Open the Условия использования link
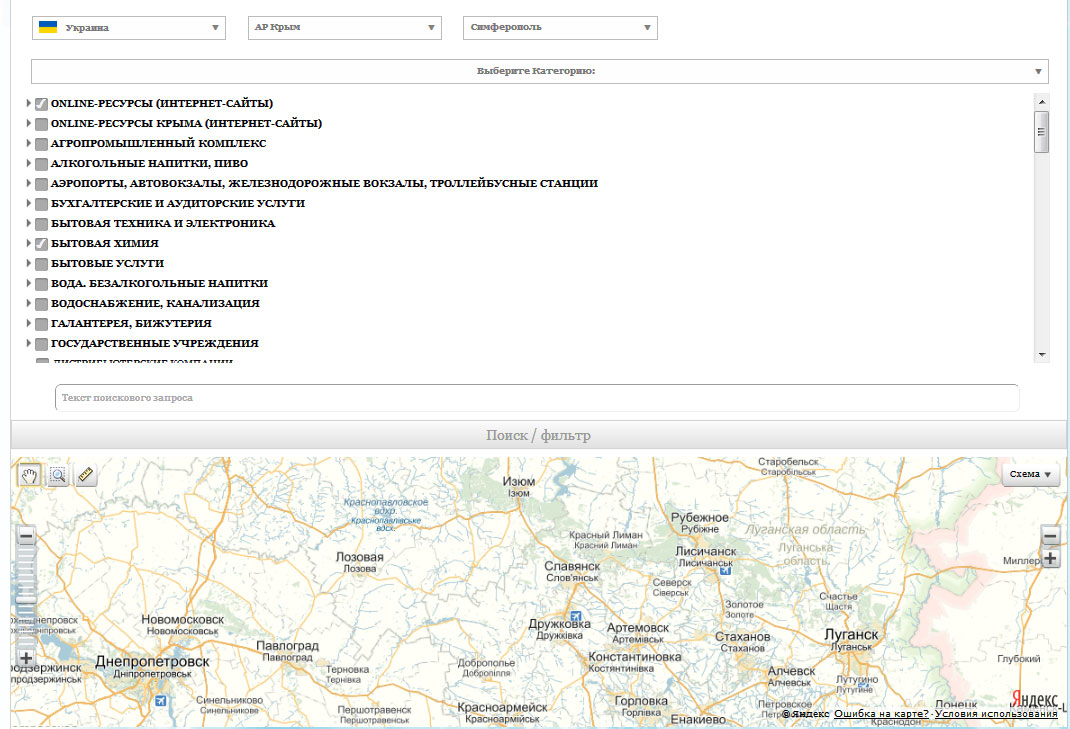The height and width of the screenshot is (729, 1070). [x=996, y=714]
